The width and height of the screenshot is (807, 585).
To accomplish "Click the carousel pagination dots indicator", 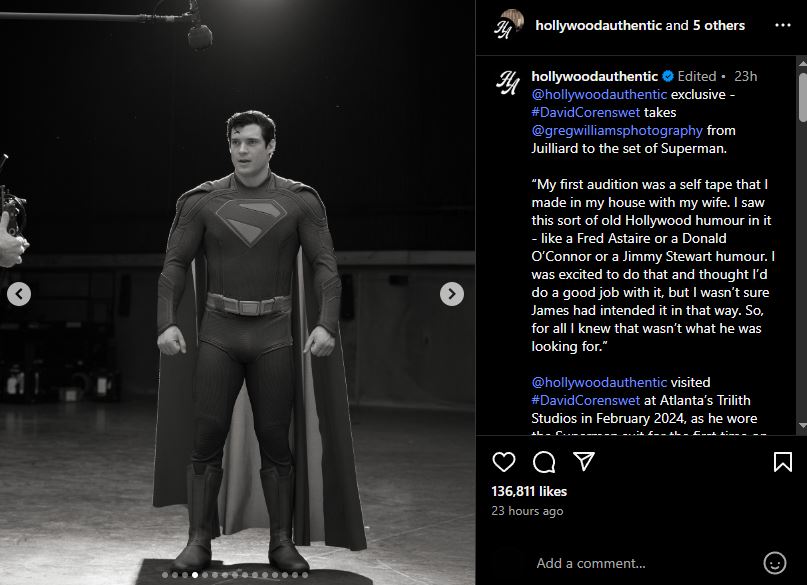I will 238,575.
